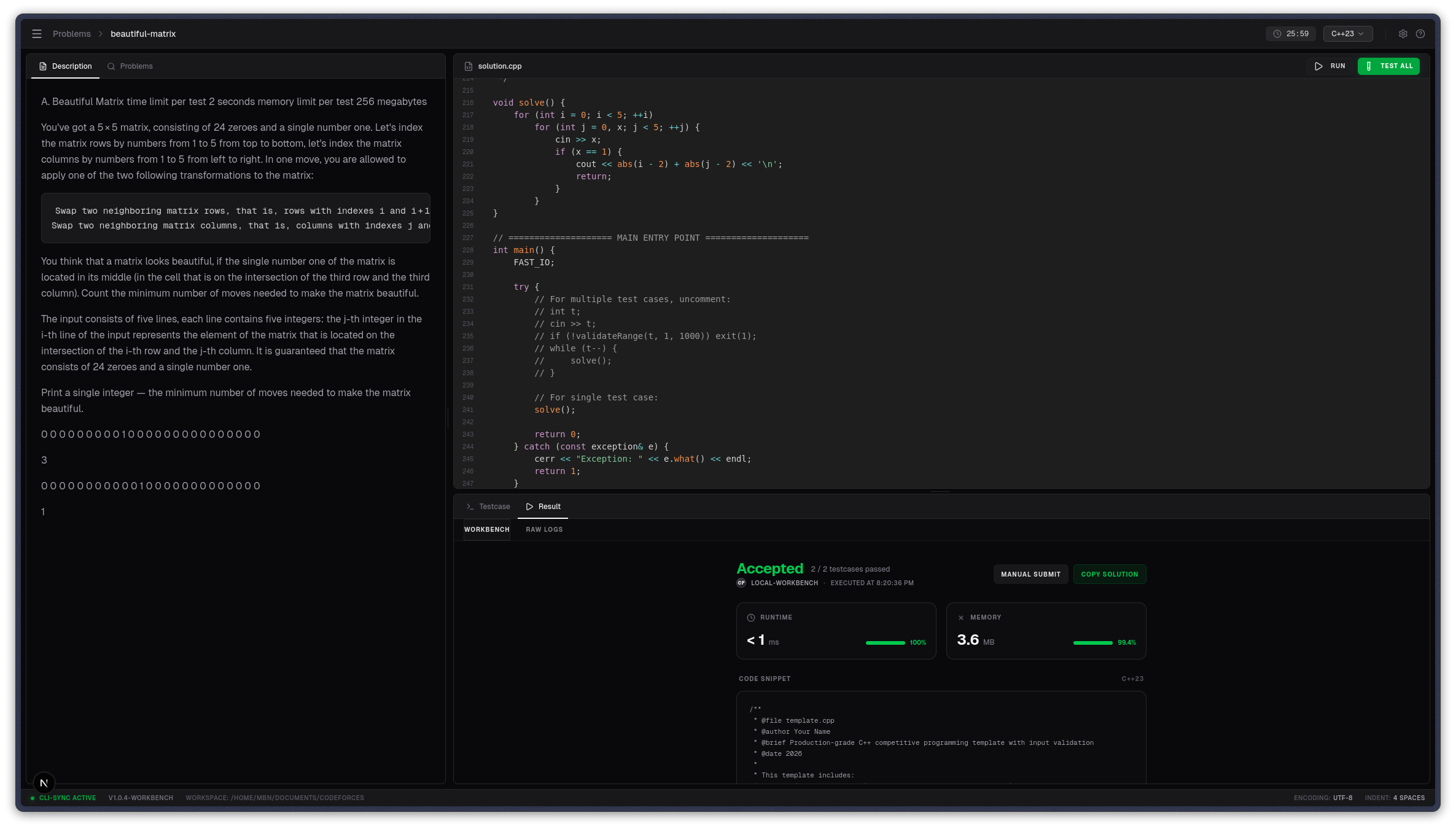Image resolution: width=1456 pixels, height=829 pixels.
Task: Click the terminal icon on Testcase tab
Action: pos(470,507)
